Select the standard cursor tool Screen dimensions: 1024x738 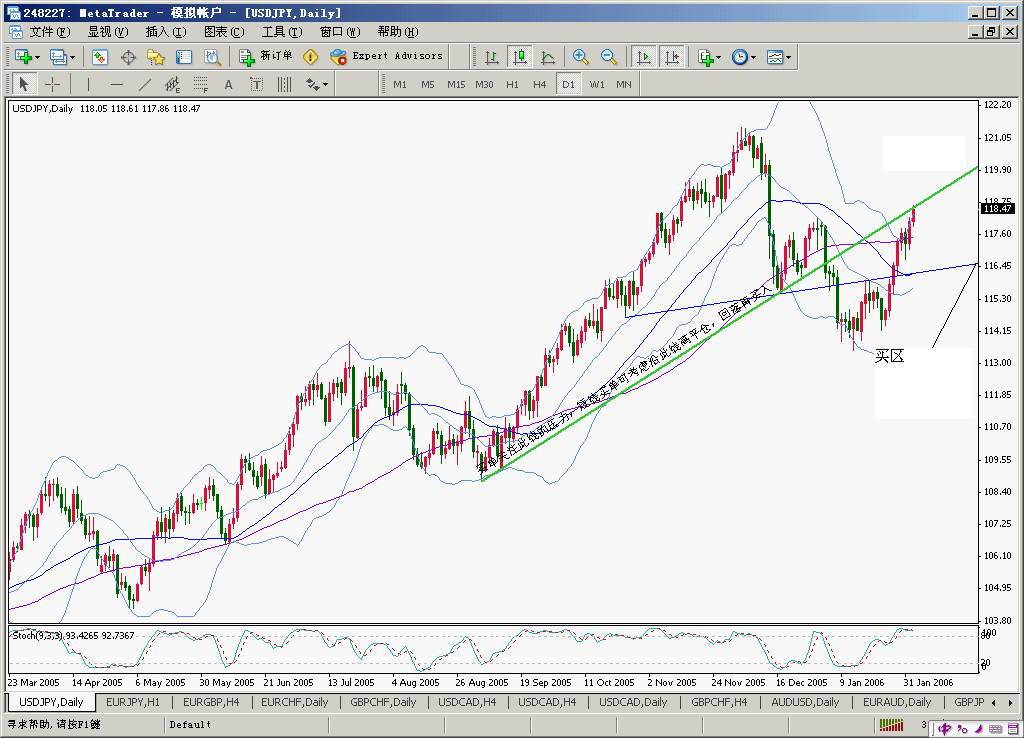(x=24, y=84)
